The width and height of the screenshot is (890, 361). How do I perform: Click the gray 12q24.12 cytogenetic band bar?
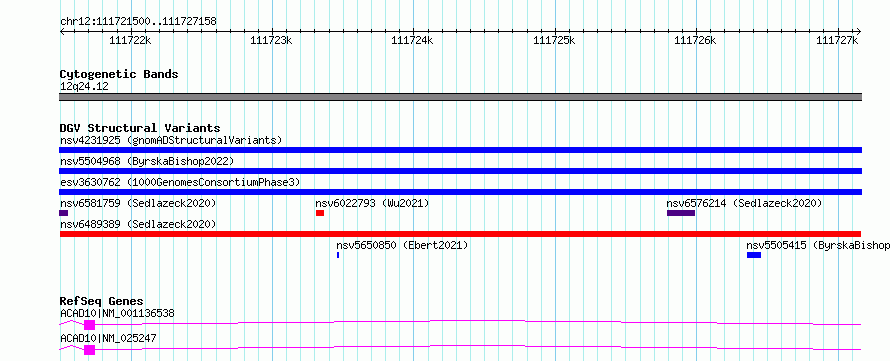coord(460,97)
